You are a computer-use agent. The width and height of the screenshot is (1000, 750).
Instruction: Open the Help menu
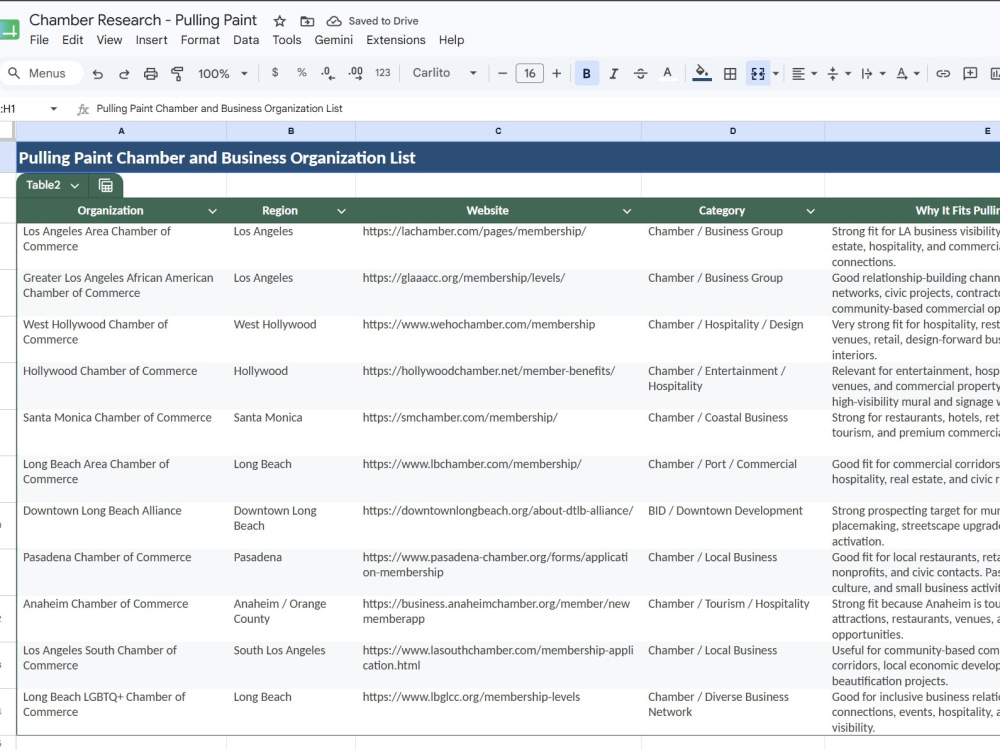click(x=451, y=40)
